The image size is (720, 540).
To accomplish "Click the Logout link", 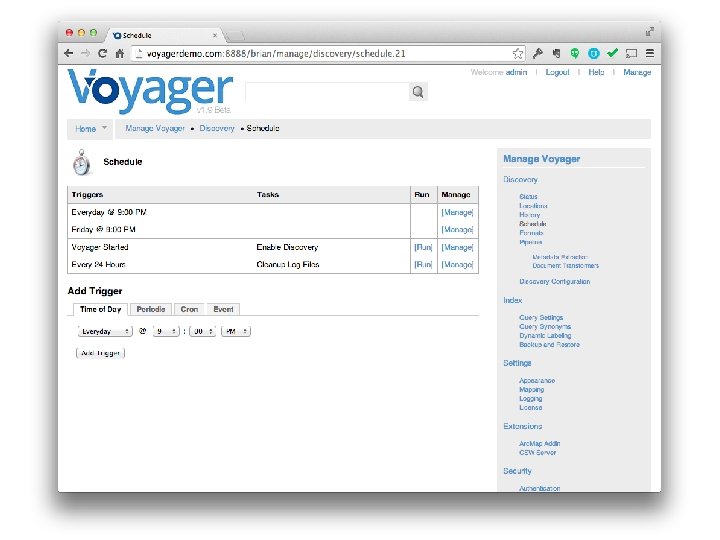I will 557,72.
